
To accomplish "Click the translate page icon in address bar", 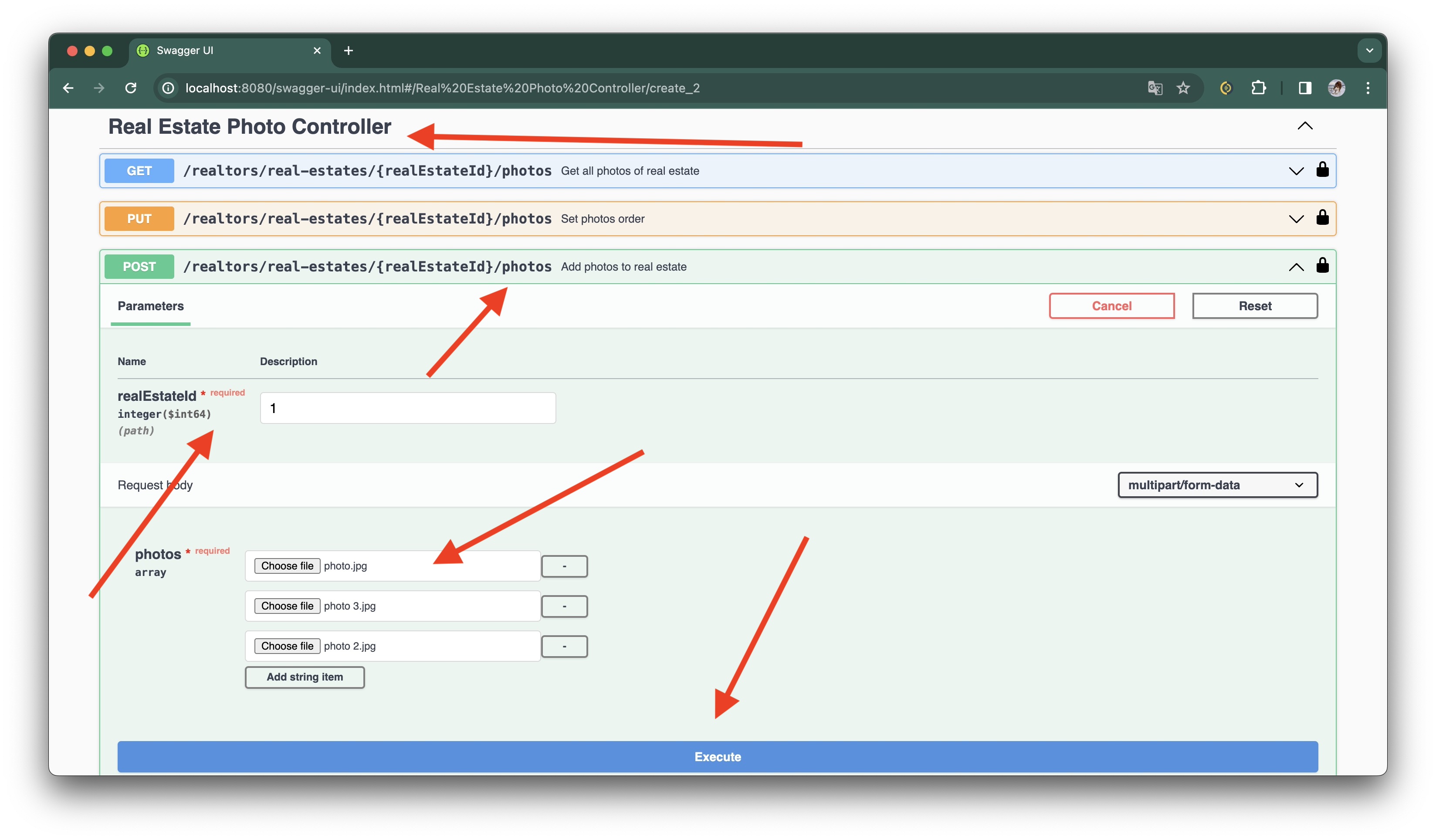I will point(1155,88).
